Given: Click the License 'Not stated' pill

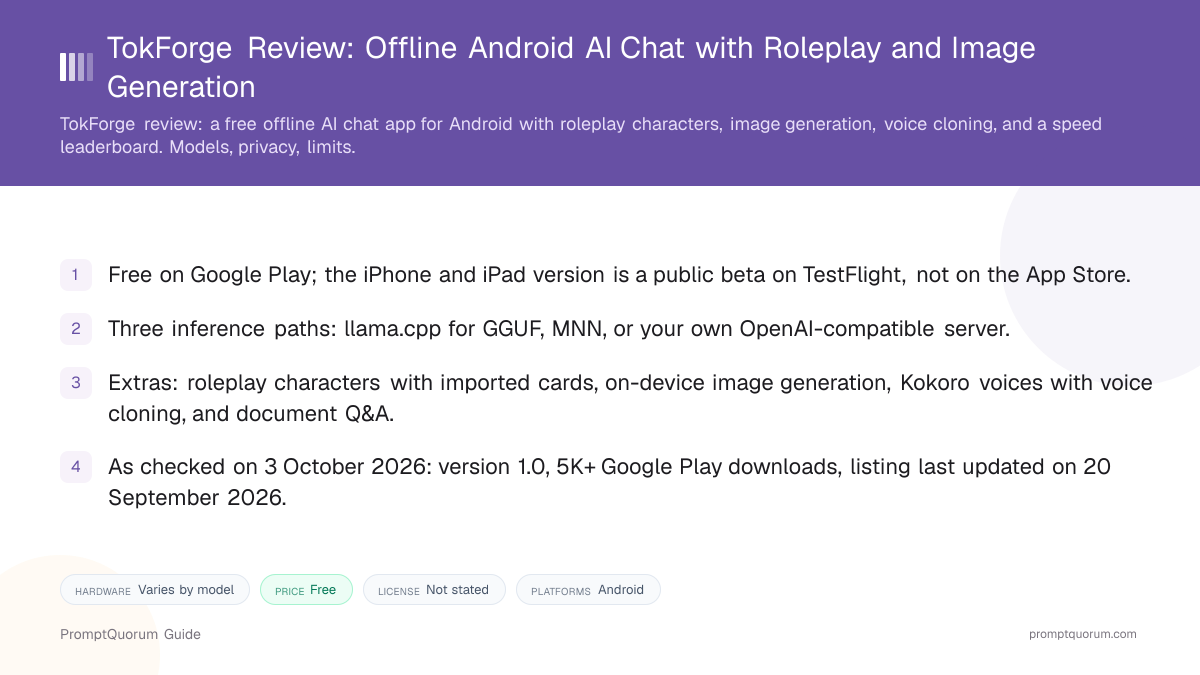Looking at the screenshot, I should click(434, 590).
